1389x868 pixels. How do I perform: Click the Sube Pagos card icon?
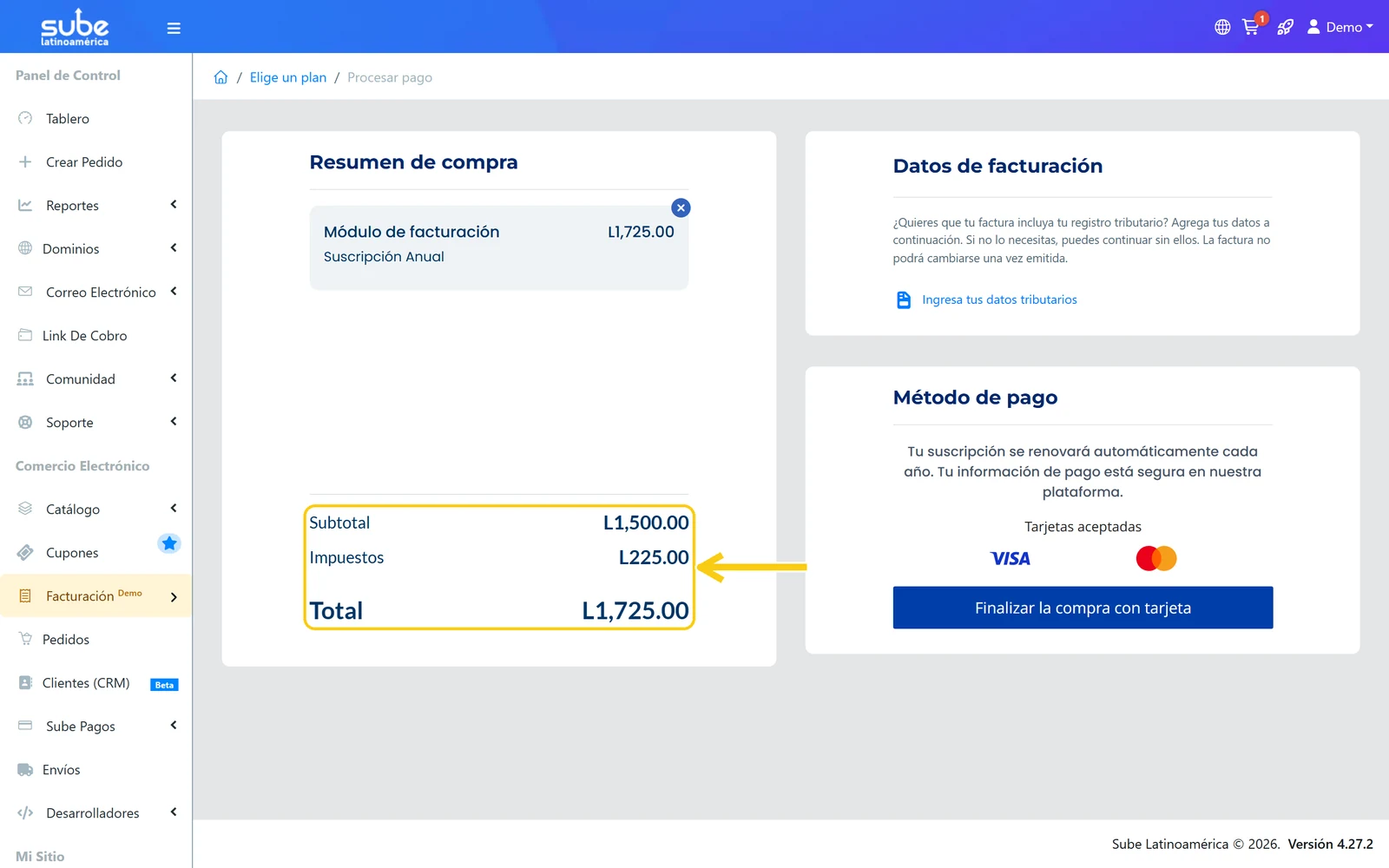25,726
